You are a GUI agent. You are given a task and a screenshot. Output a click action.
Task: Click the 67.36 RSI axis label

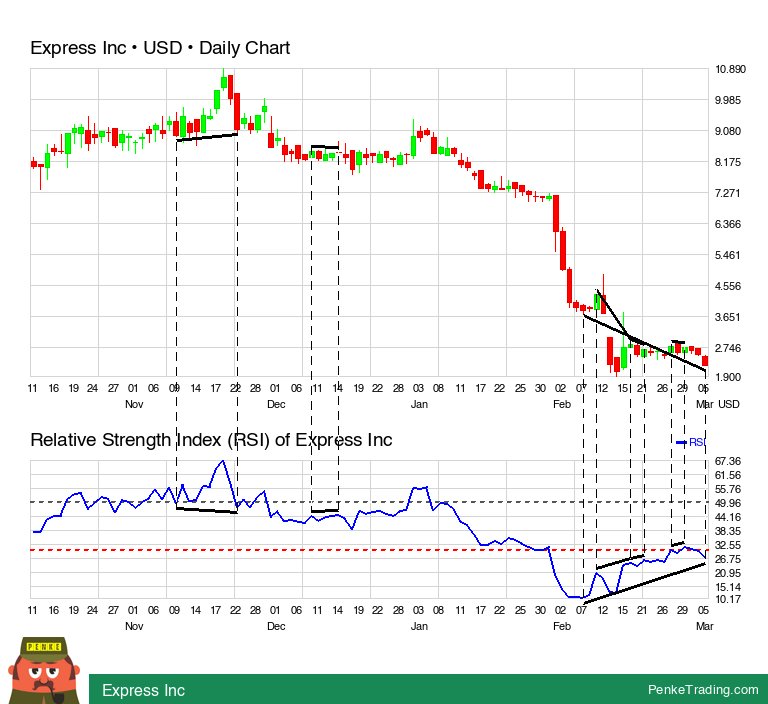[x=728, y=461]
